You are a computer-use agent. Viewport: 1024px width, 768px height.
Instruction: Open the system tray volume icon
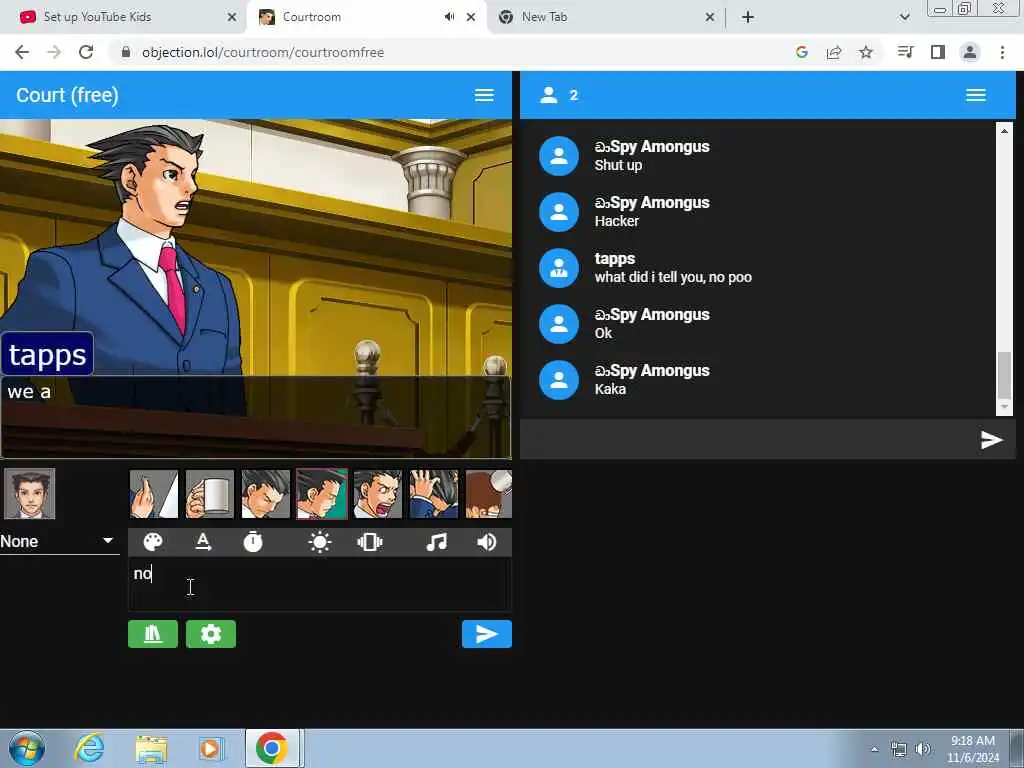pyautogui.click(x=923, y=749)
